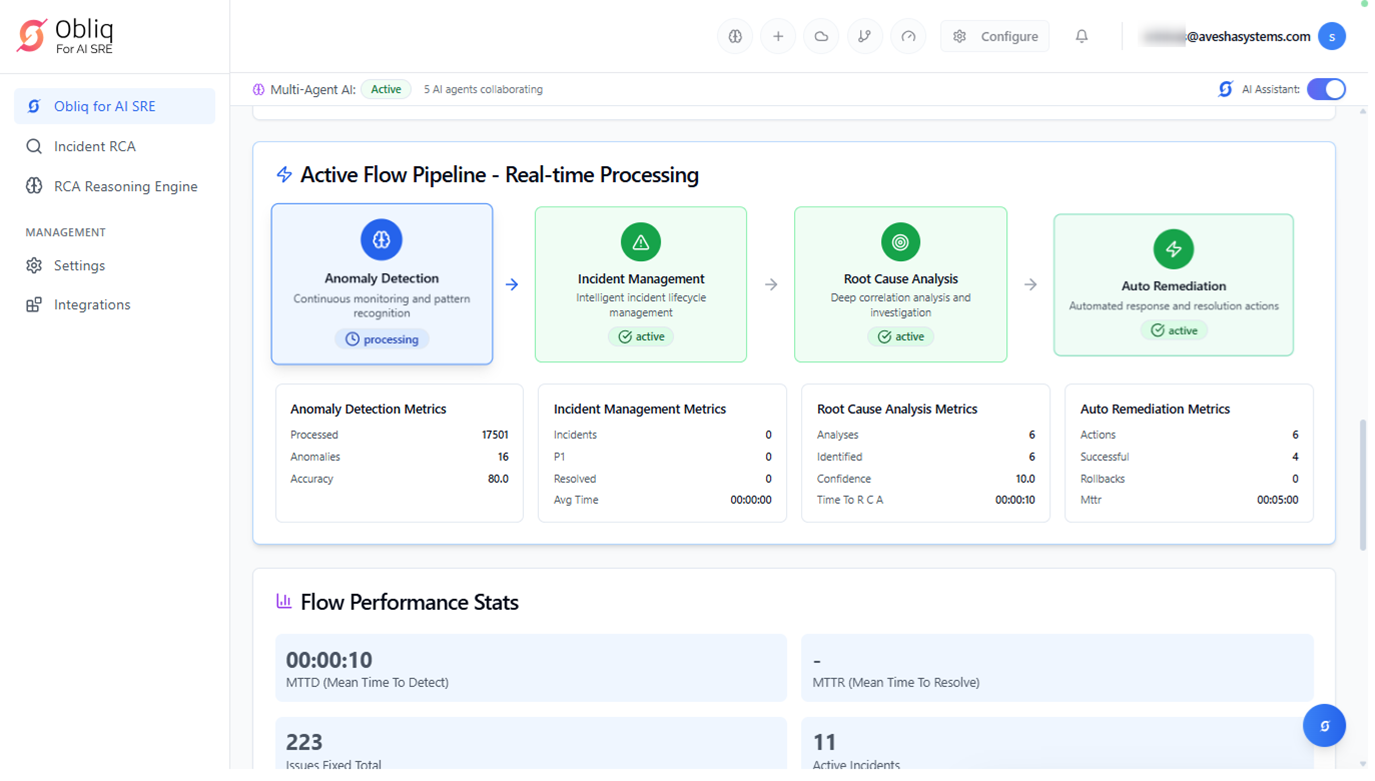Image resolution: width=1375 pixels, height=781 pixels.
Task: Click the Configure button
Action: pos(995,36)
